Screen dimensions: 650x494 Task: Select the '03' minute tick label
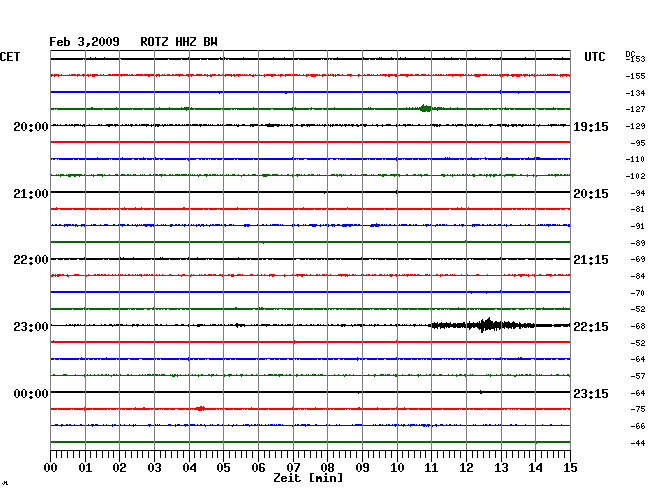pos(154,467)
